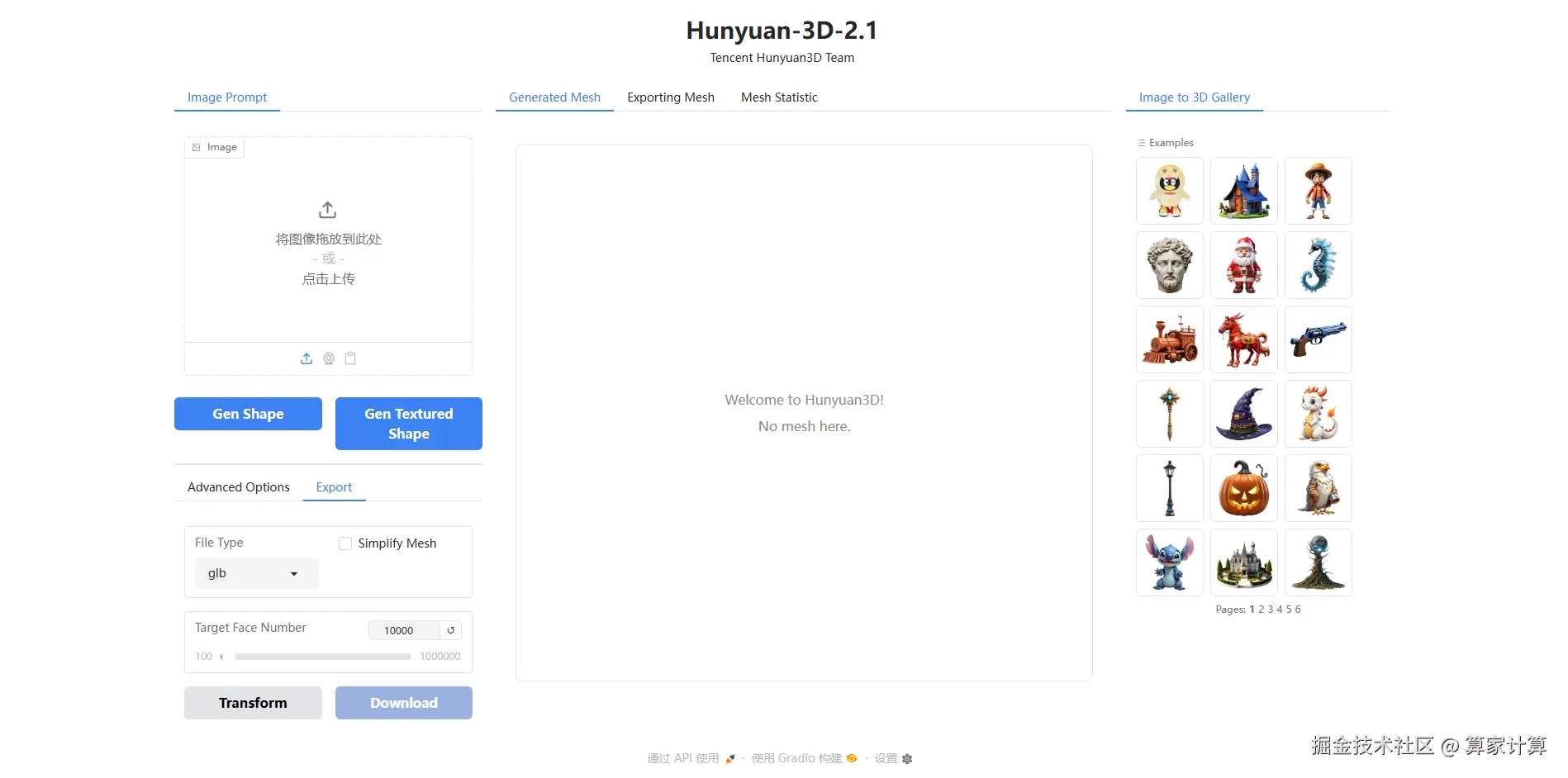Click the Target Face Number slider track
This screenshot has height=778, width=1568.
(x=316, y=657)
